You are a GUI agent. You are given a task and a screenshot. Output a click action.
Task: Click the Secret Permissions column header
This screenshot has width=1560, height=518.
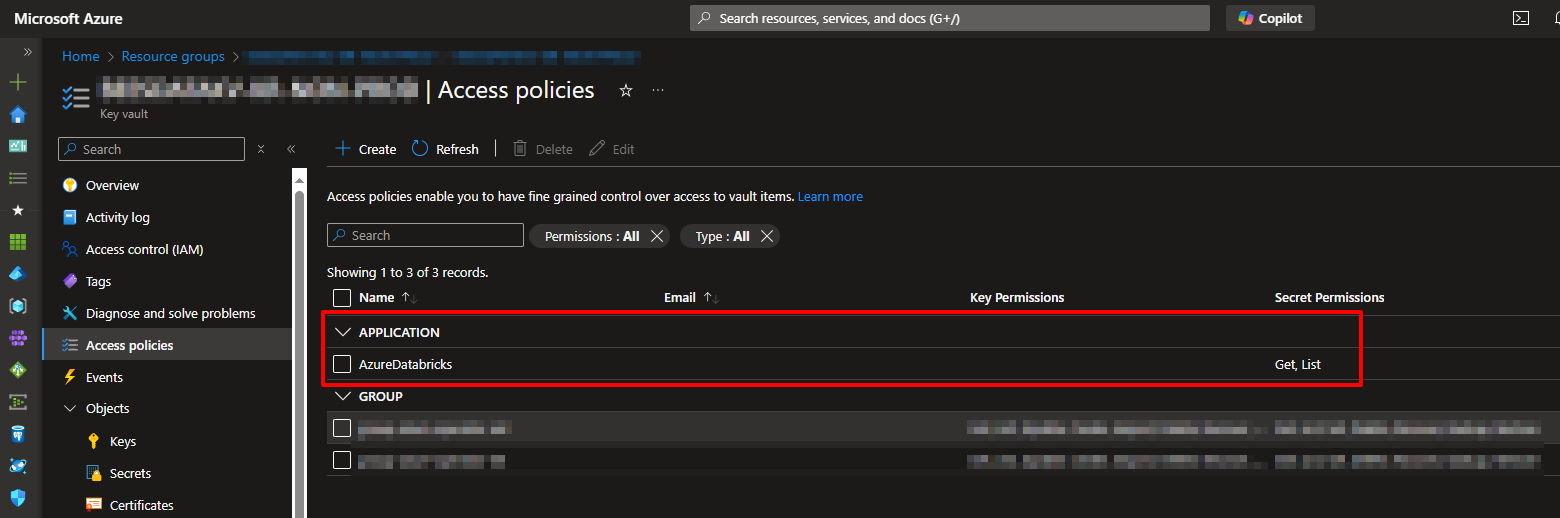pos(1330,298)
